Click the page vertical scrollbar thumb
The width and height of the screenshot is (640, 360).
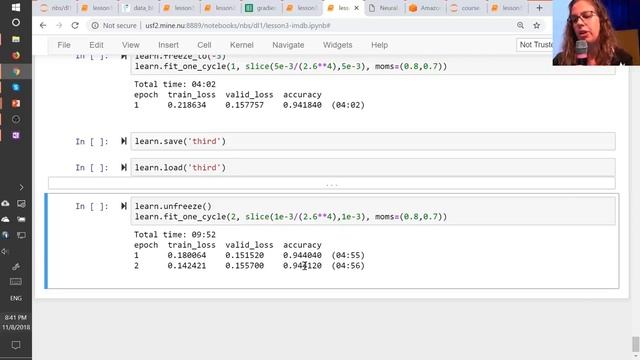[x=636, y=344]
